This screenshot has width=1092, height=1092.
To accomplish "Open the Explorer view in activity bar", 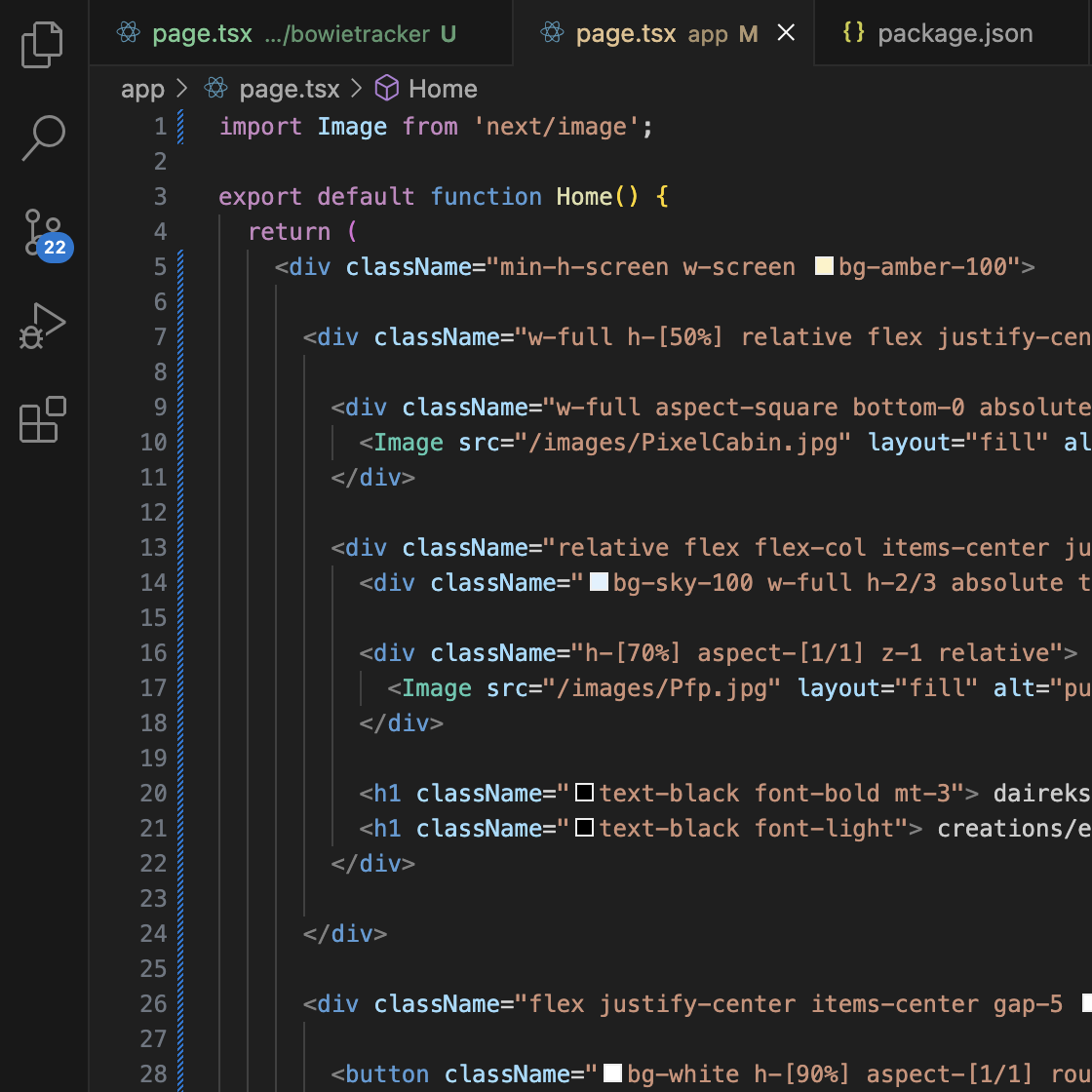I will click(x=43, y=45).
